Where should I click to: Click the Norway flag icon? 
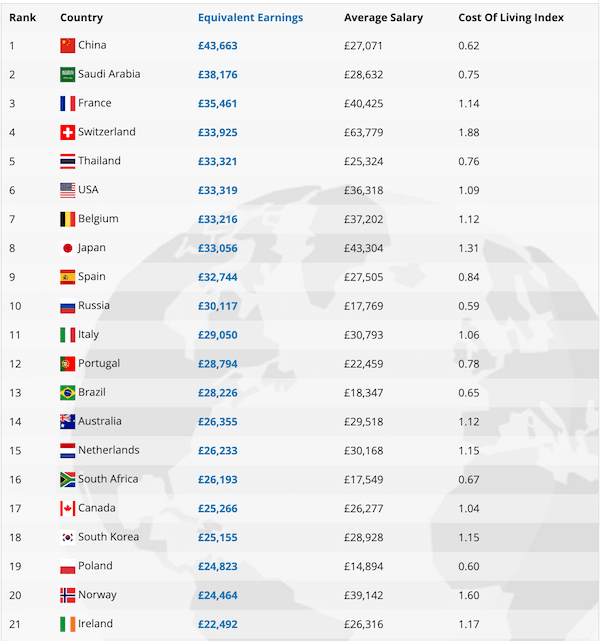point(67,595)
